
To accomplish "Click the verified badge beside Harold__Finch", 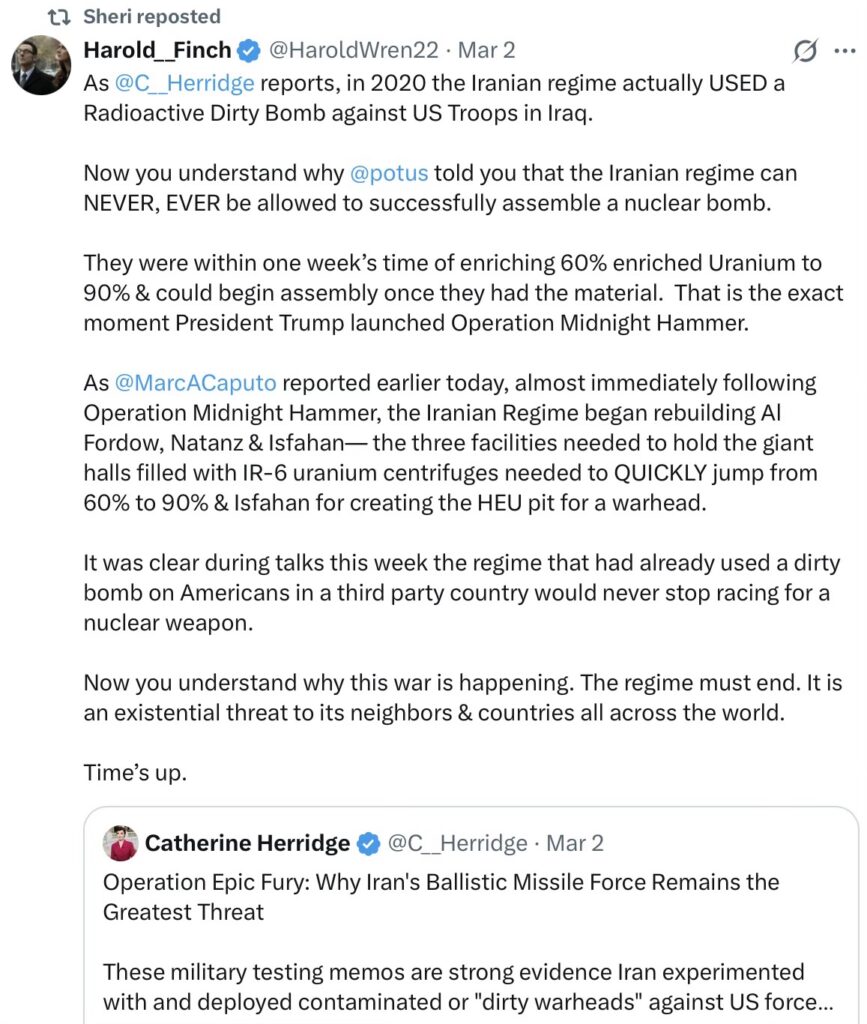I will (248, 50).
